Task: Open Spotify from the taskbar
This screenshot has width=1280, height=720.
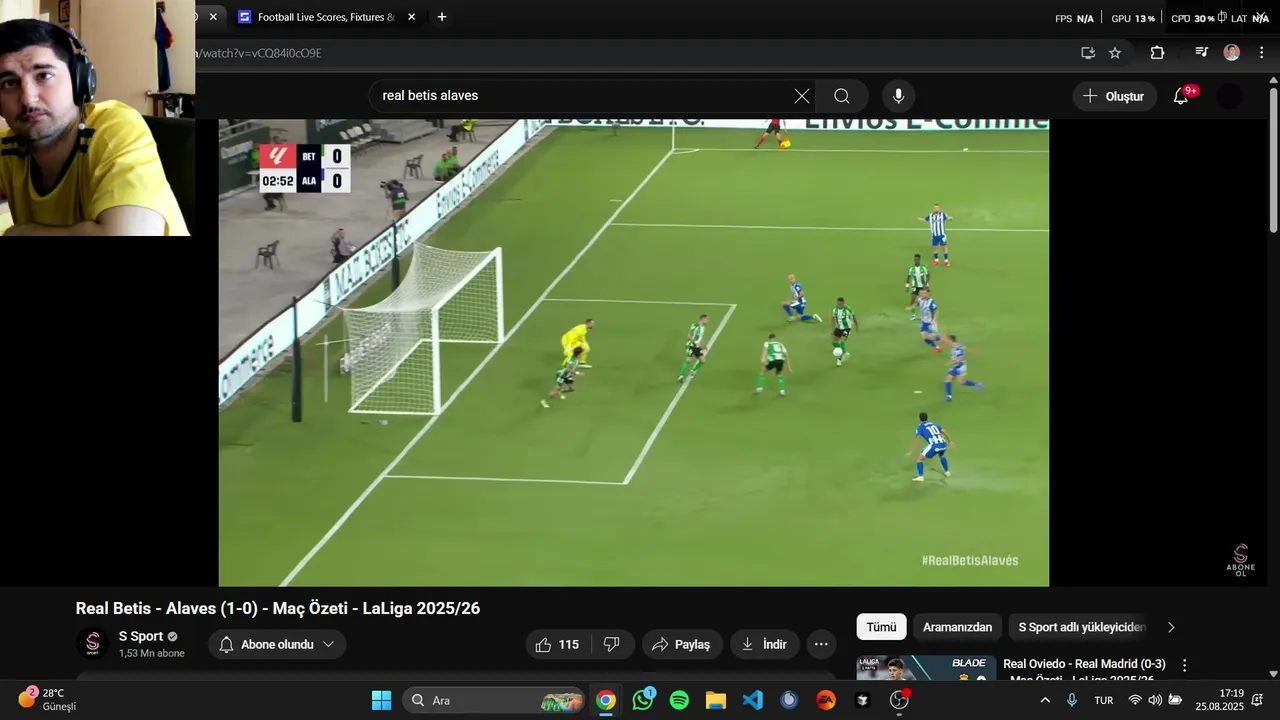Action: pyautogui.click(x=679, y=700)
